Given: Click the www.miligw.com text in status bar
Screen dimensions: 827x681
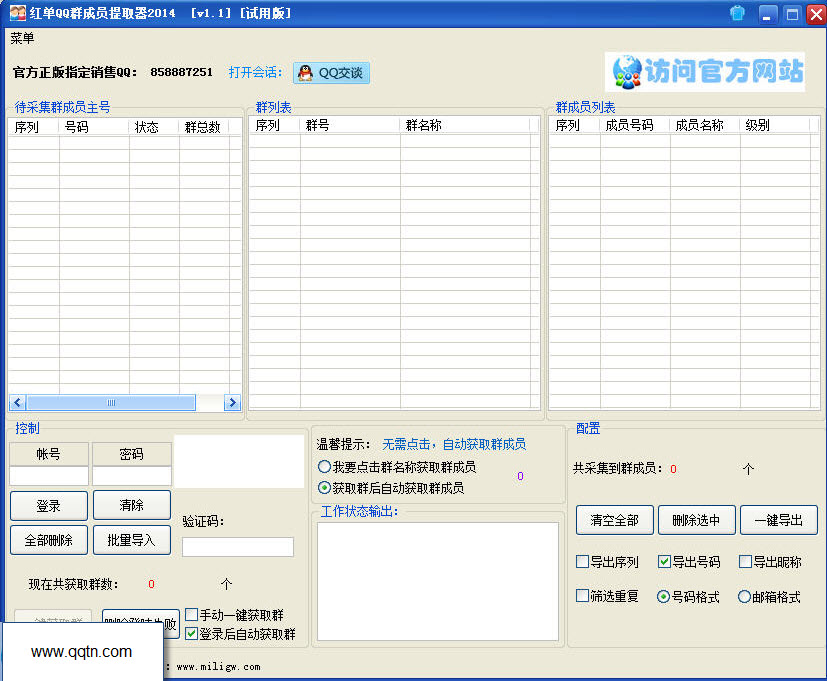Looking at the screenshot, I should coord(218,667).
